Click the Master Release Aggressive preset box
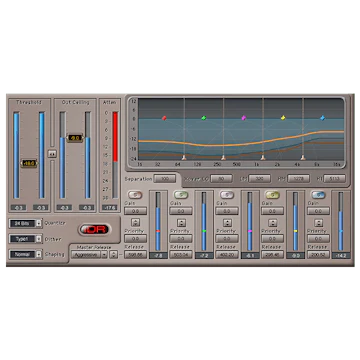 (x=86, y=254)
